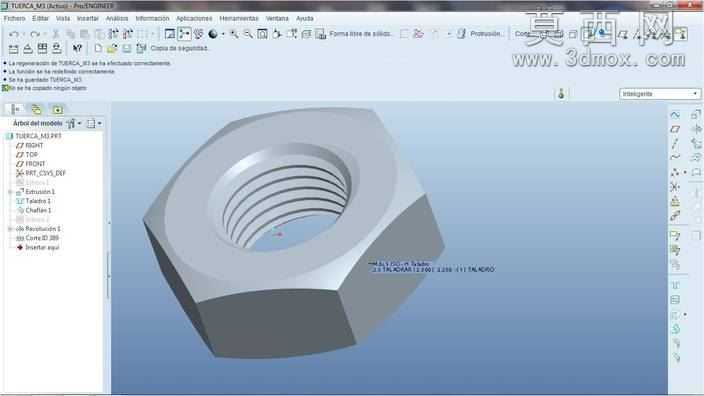
Task: Click the orient mode icon
Action: (x=198, y=34)
